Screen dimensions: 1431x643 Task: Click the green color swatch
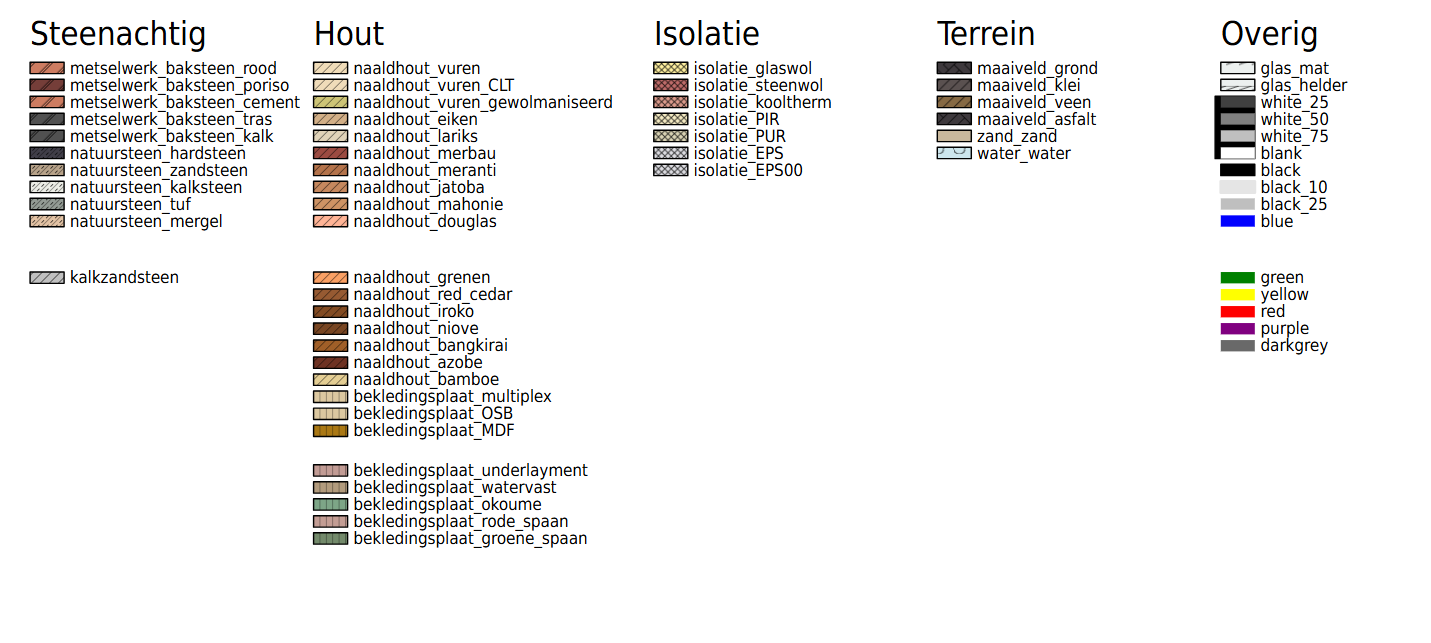tap(1238, 277)
